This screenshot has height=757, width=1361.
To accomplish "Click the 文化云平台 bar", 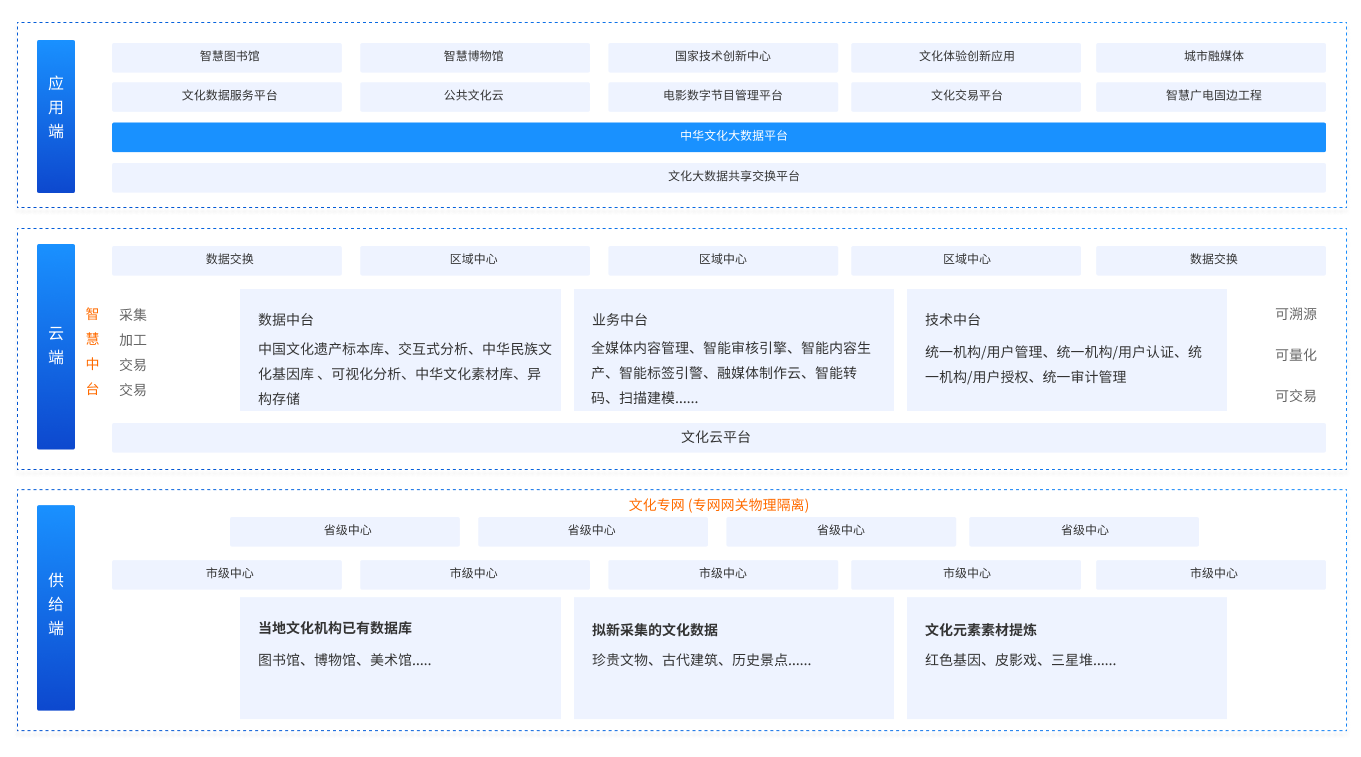I will click(719, 438).
